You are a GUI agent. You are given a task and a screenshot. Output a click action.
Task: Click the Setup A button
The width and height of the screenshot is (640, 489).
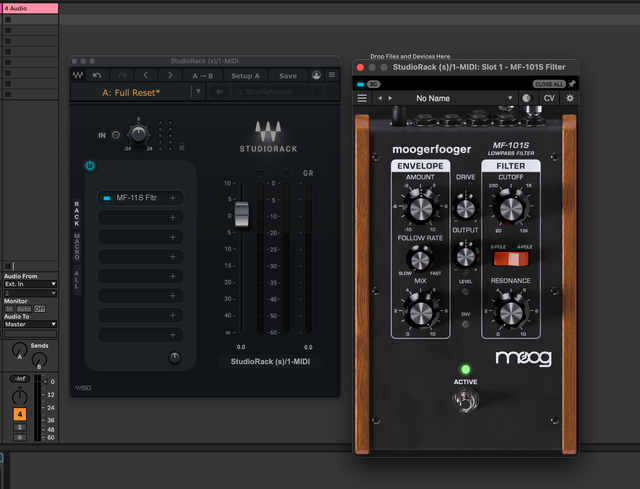point(245,76)
